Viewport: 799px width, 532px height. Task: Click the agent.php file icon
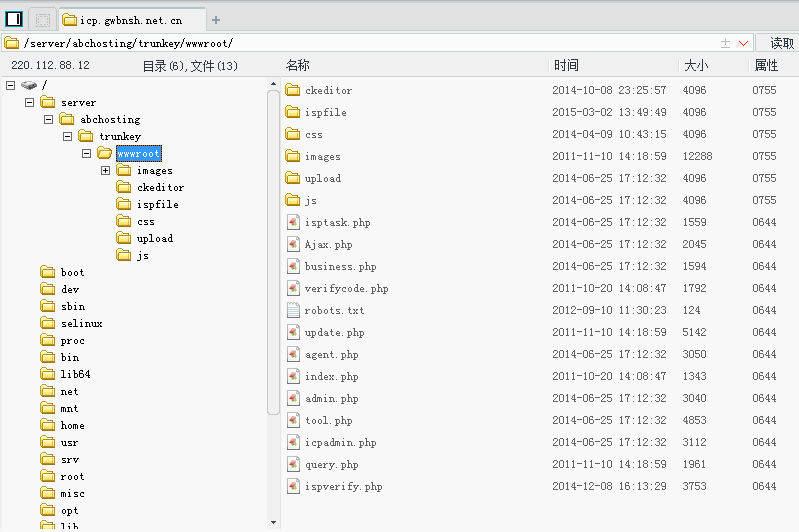pos(293,354)
